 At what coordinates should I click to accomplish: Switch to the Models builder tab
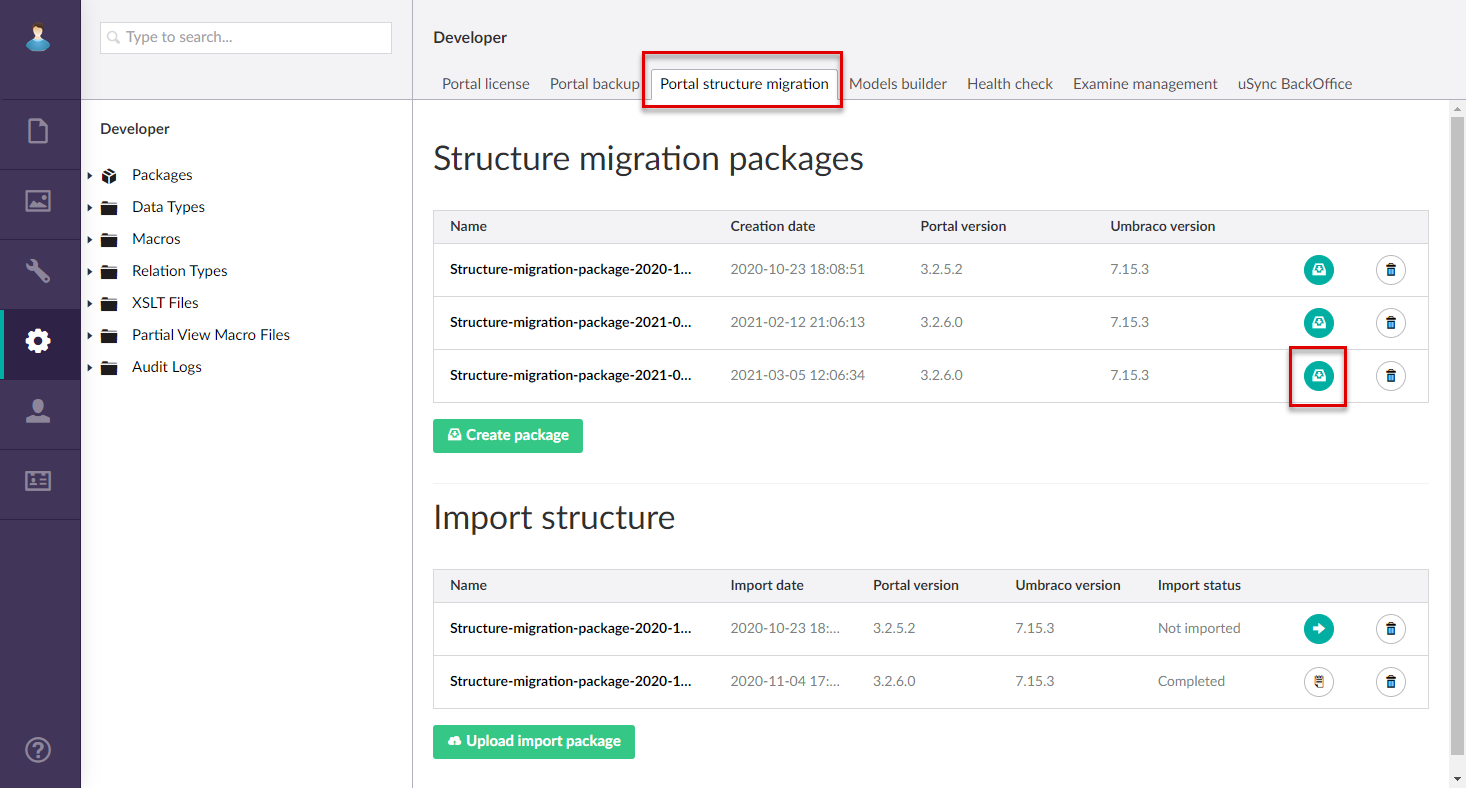pyautogui.click(x=898, y=84)
